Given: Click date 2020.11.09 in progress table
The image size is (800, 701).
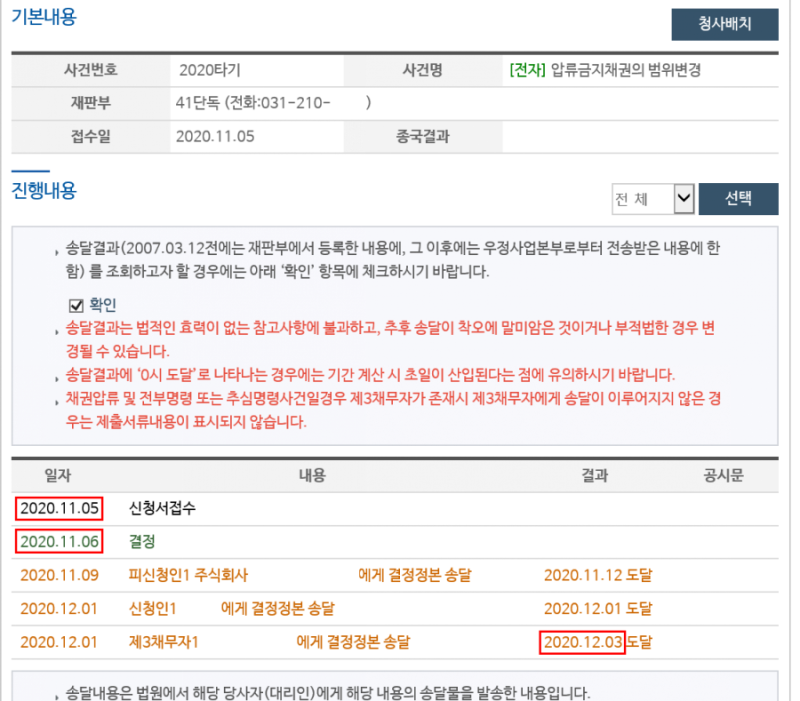Looking at the screenshot, I should pyautogui.click(x=59, y=575).
